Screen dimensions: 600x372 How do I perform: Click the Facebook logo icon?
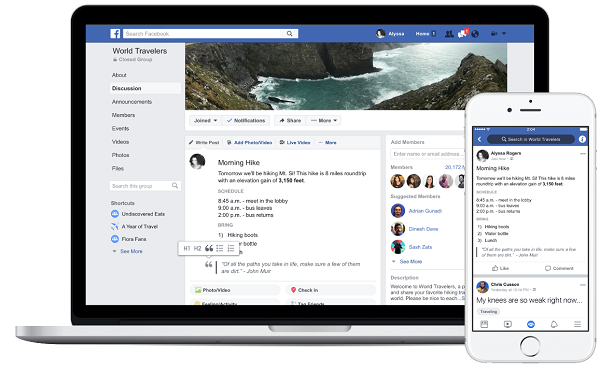tap(115, 34)
